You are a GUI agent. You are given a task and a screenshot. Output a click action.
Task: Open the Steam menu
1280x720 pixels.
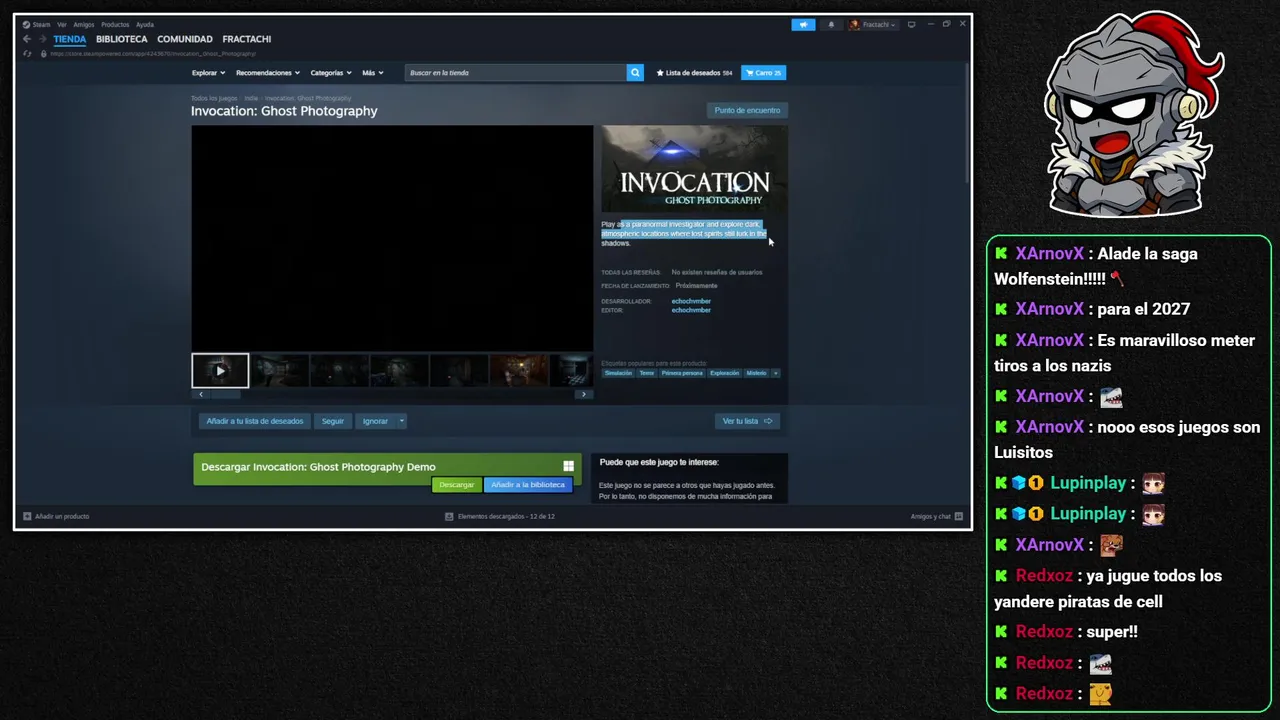(x=37, y=24)
